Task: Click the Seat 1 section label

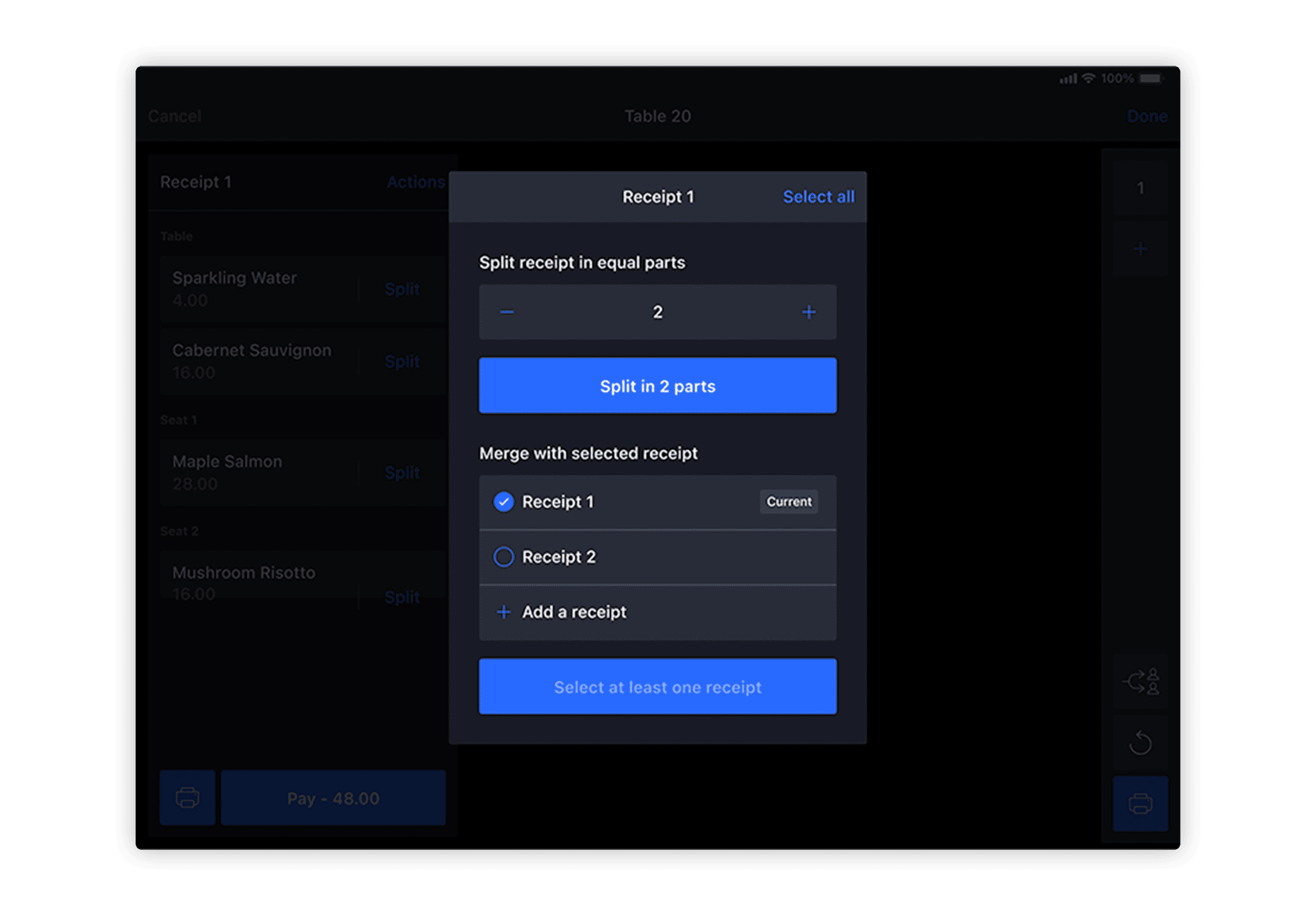Action: [x=178, y=420]
